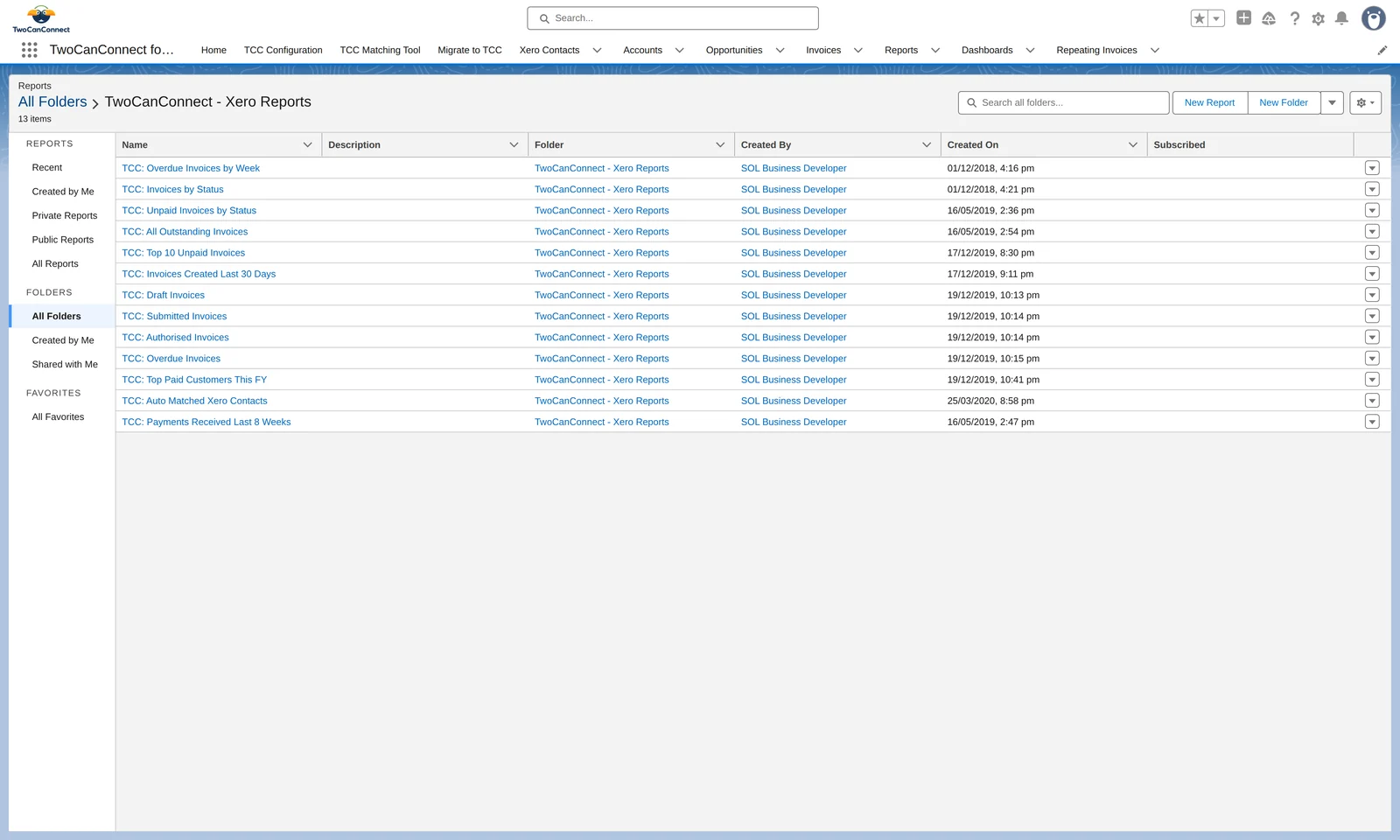The height and width of the screenshot is (840, 1400).
Task: Open row actions for Authorised Invoices
Action: coord(1372,337)
